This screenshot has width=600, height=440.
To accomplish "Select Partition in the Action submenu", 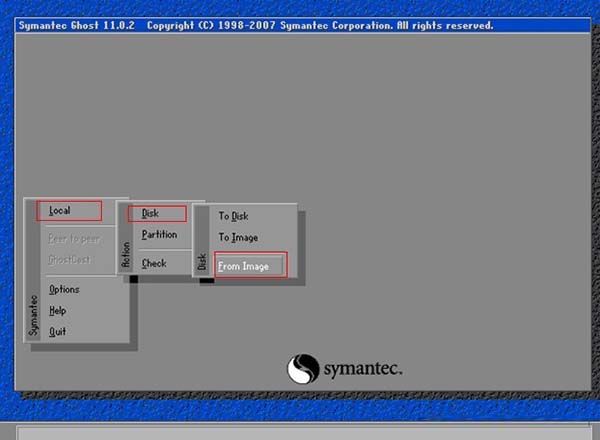I will (x=159, y=235).
